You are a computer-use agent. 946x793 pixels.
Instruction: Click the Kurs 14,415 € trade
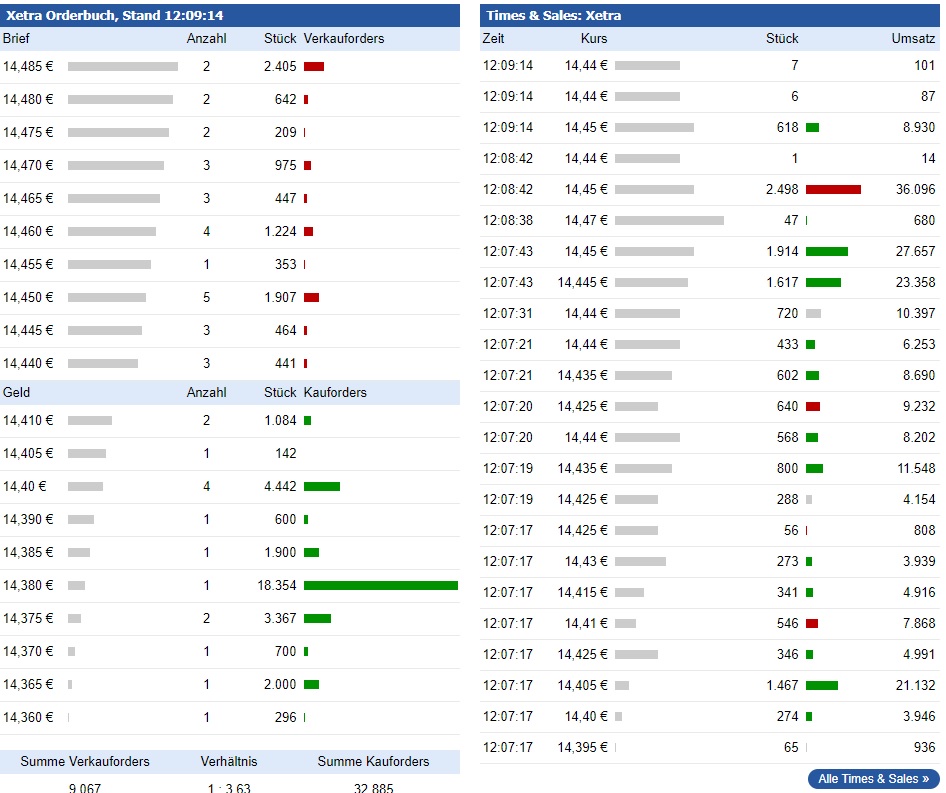pos(582,592)
